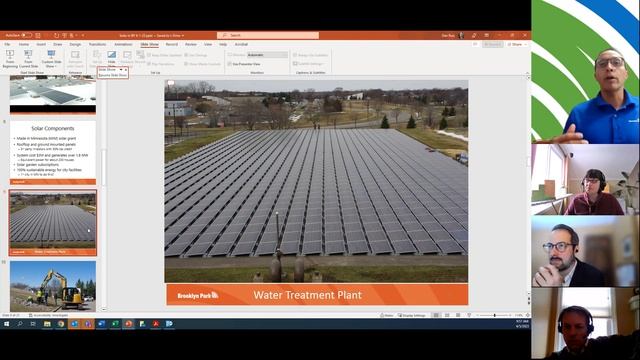Click the Record button near Share
Image resolution: width=640 pixels, height=360 pixels.
pyautogui.click(x=493, y=44)
